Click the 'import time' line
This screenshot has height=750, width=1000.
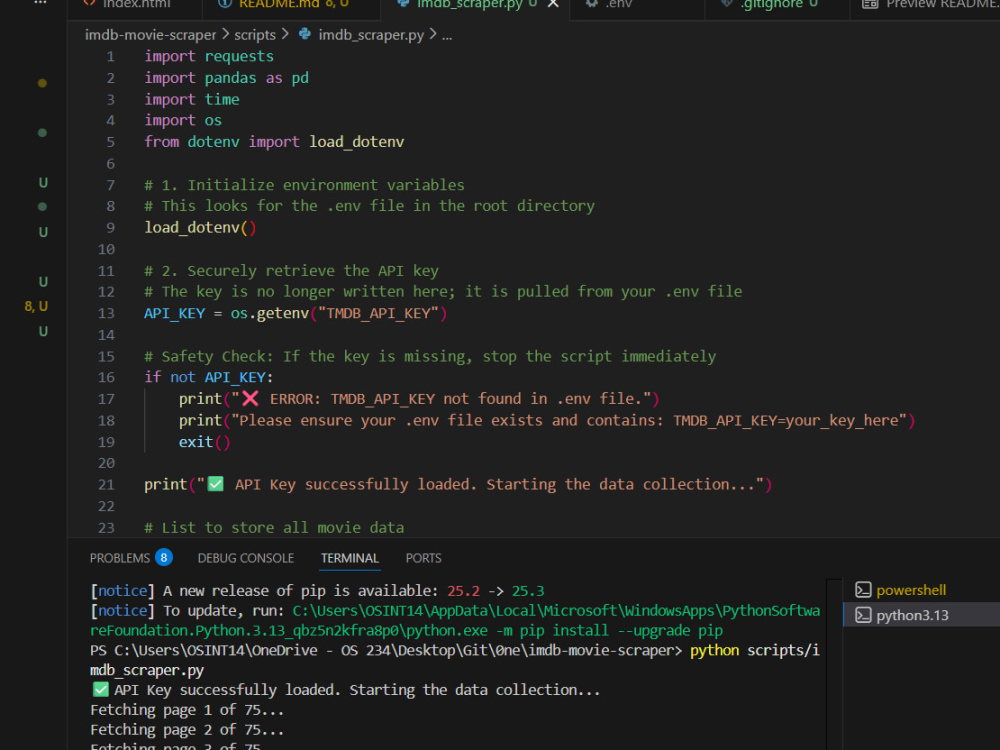click(191, 99)
